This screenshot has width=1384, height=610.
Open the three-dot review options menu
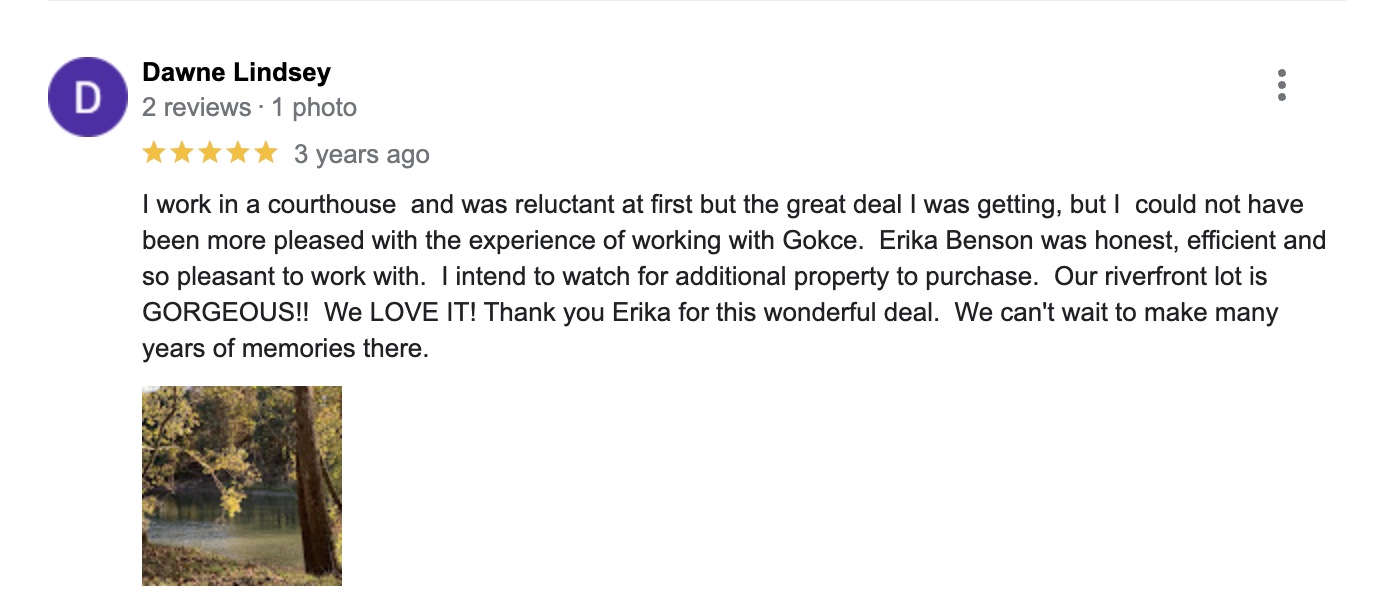(x=1281, y=86)
